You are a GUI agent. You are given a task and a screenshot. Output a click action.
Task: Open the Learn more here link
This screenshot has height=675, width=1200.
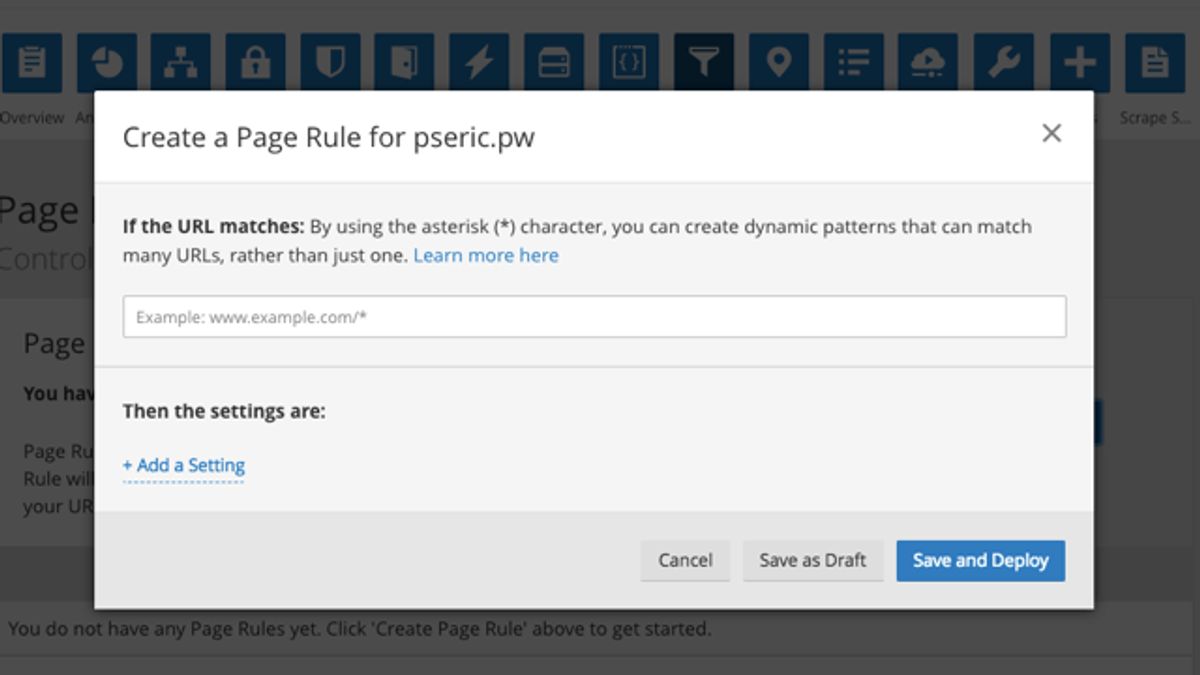[x=486, y=255]
